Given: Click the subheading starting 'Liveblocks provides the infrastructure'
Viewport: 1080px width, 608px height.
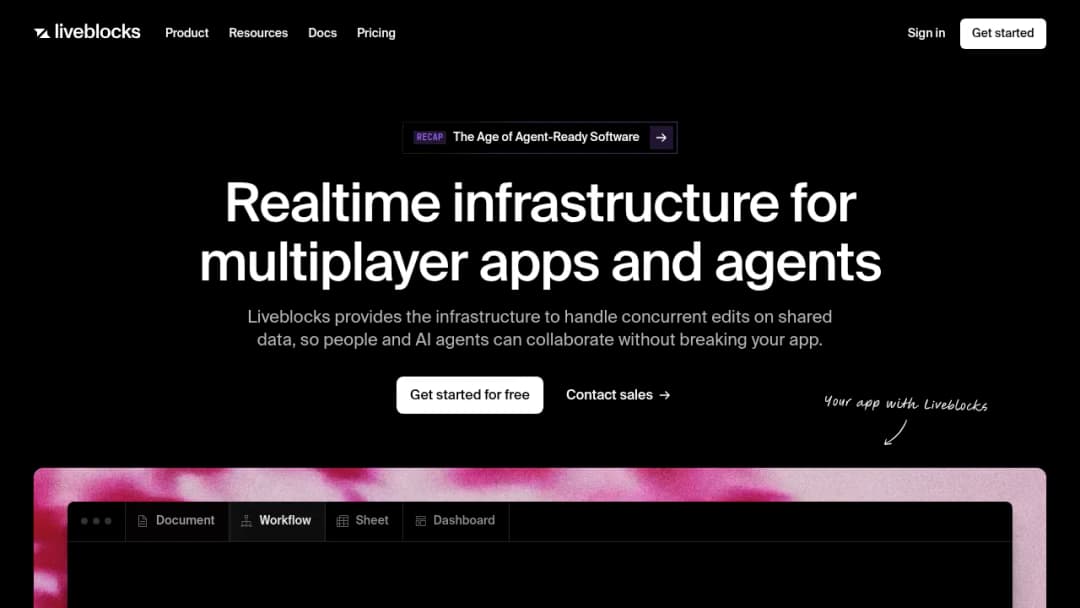Looking at the screenshot, I should pyautogui.click(x=540, y=328).
